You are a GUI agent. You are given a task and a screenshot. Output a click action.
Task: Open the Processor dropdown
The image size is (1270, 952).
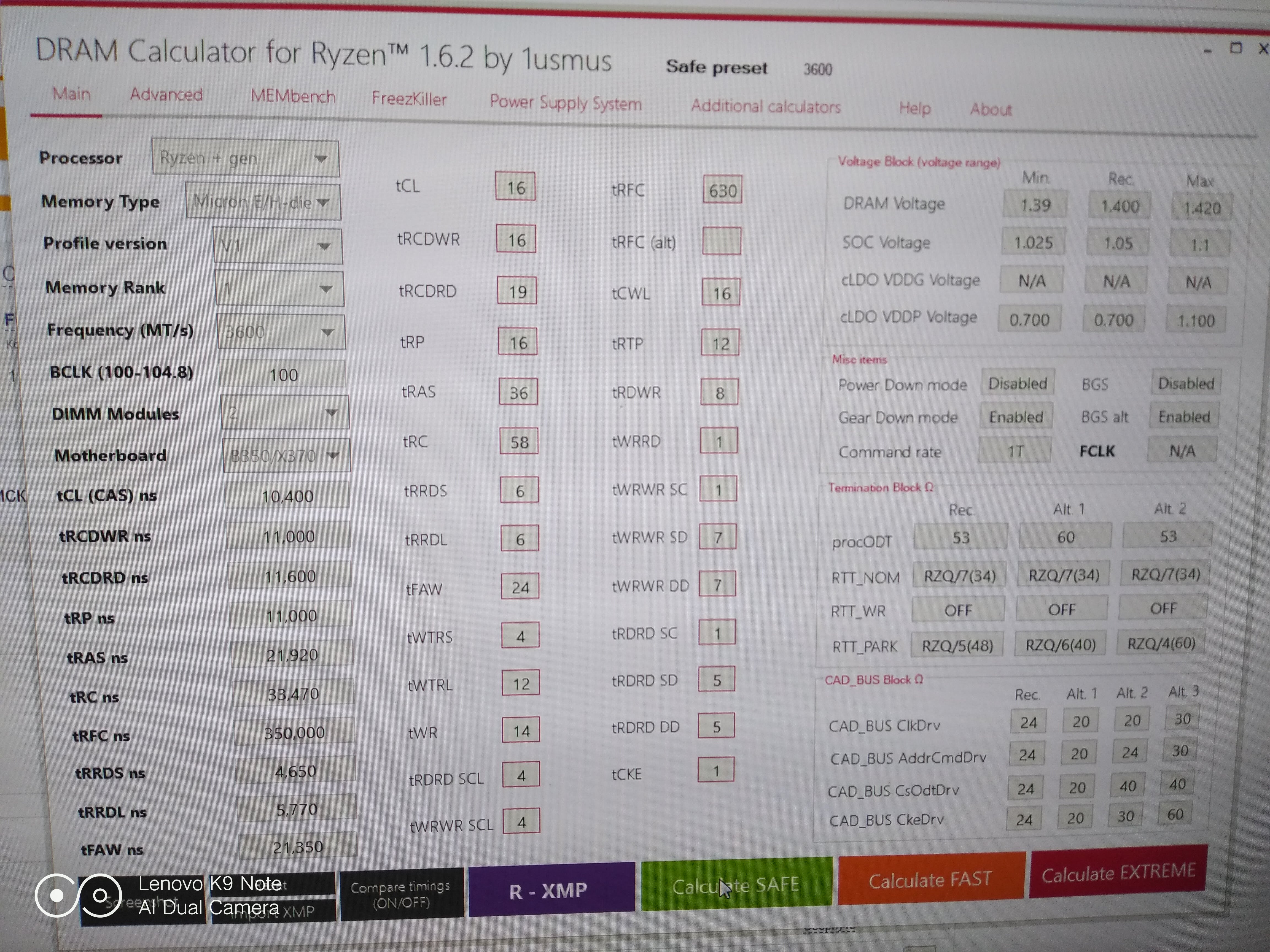(x=245, y=158)
